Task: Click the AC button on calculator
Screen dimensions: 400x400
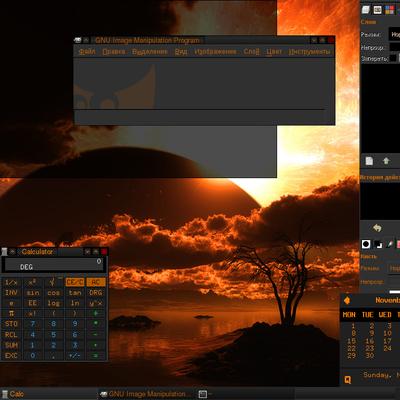Action: click(96, 282)
